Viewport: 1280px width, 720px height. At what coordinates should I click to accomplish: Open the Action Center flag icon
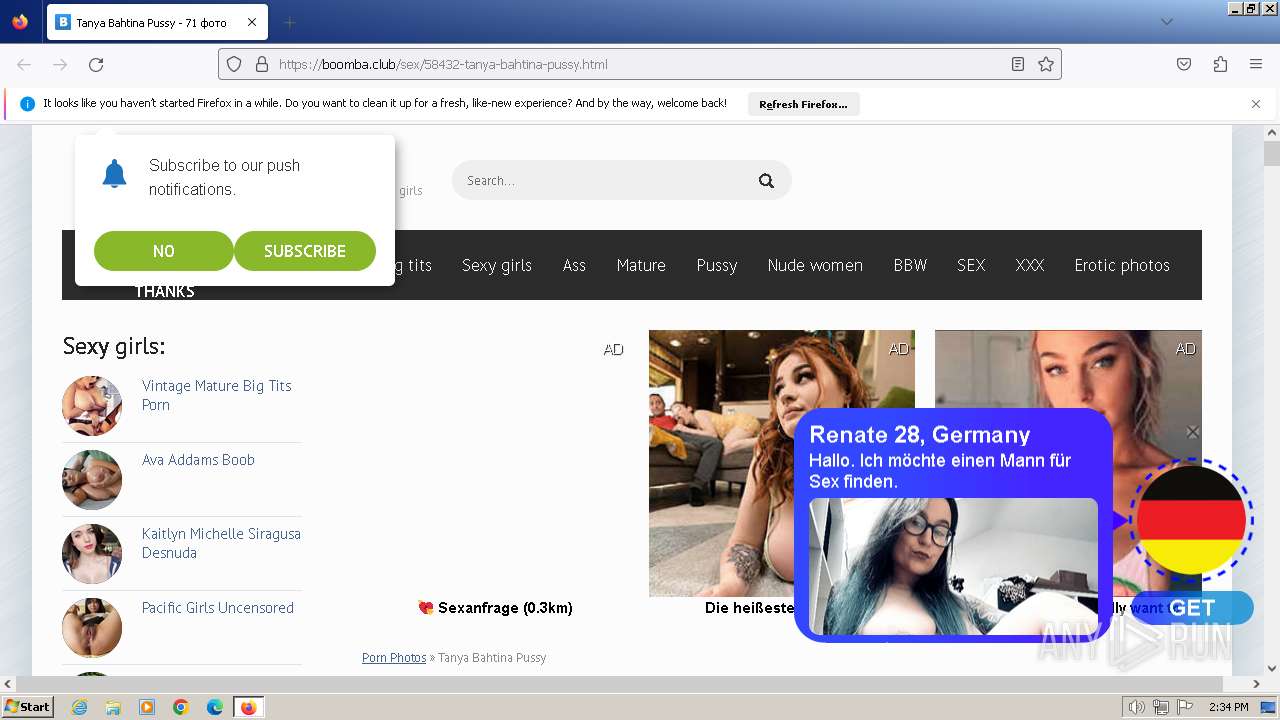click(1183, 707)
